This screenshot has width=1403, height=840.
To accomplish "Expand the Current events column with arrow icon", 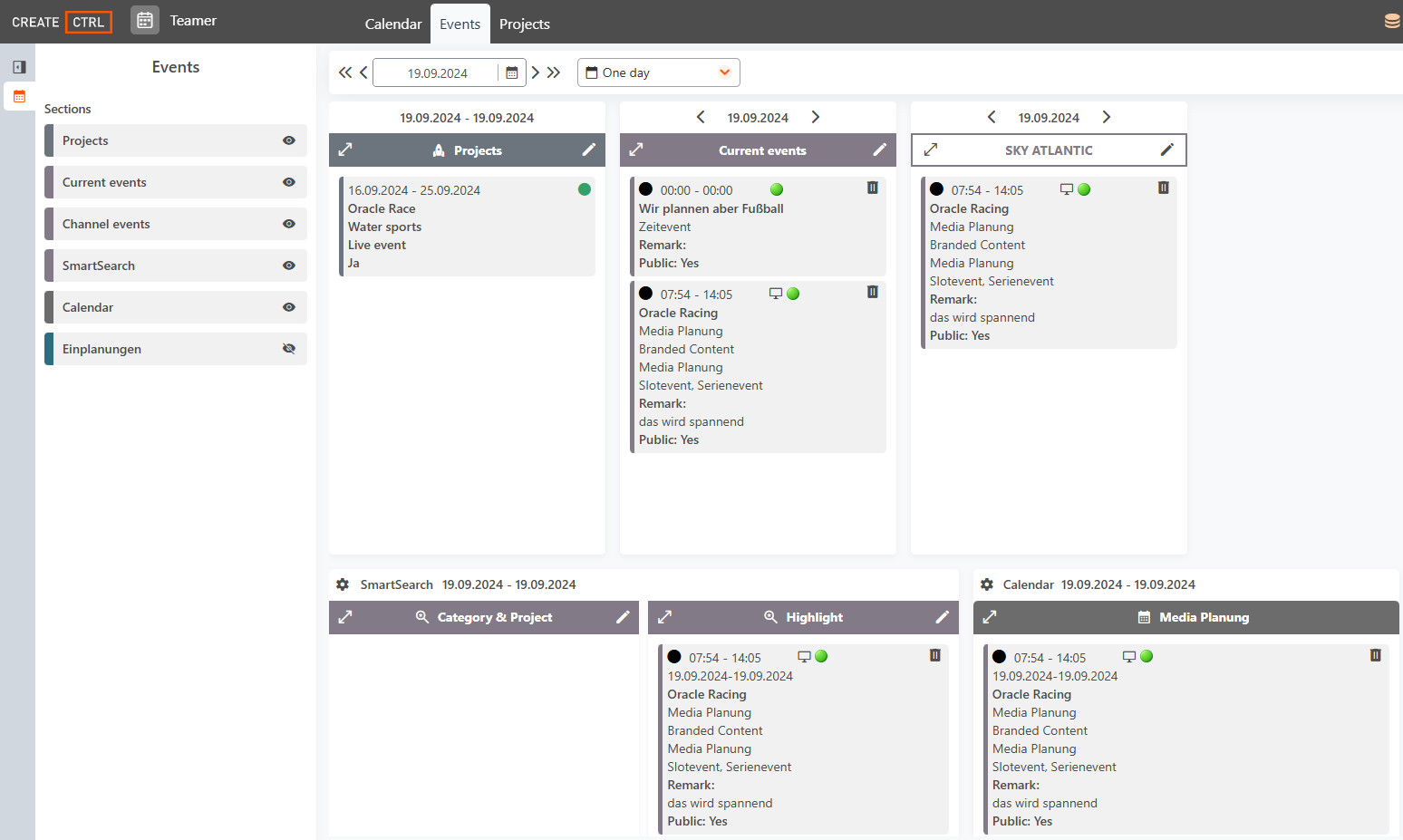I will click(636, 150).
